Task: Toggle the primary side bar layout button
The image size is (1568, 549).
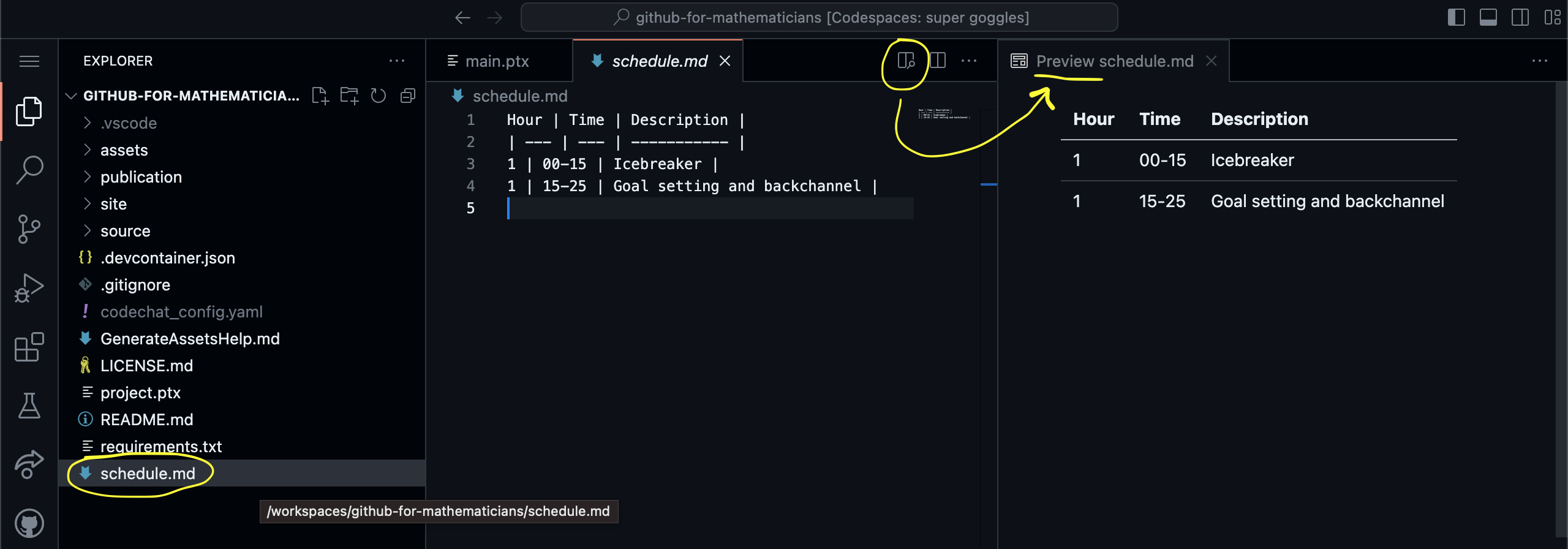Action: [1456, 17]
